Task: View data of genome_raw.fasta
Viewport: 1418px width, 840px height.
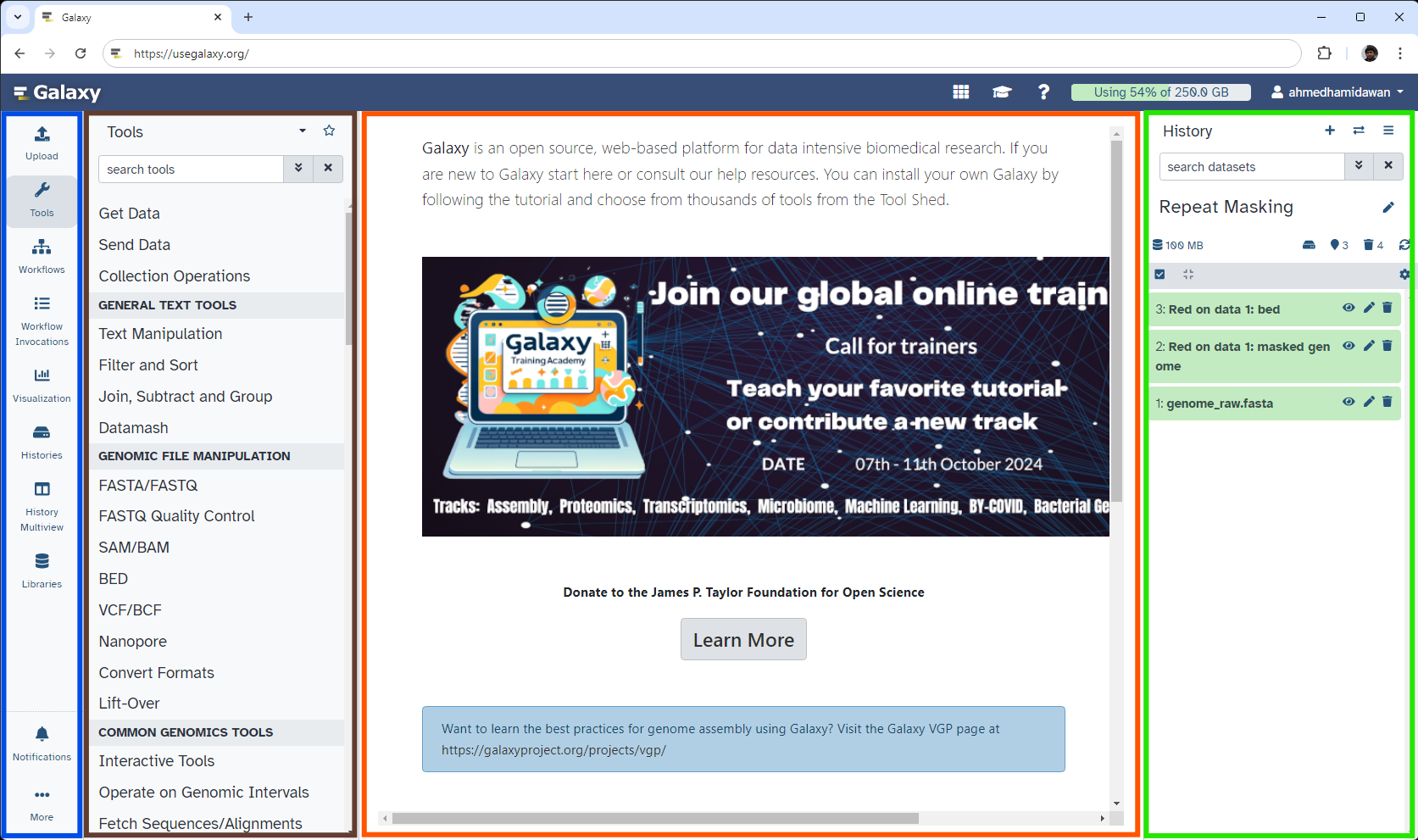Action: [x=1348, y=401]
